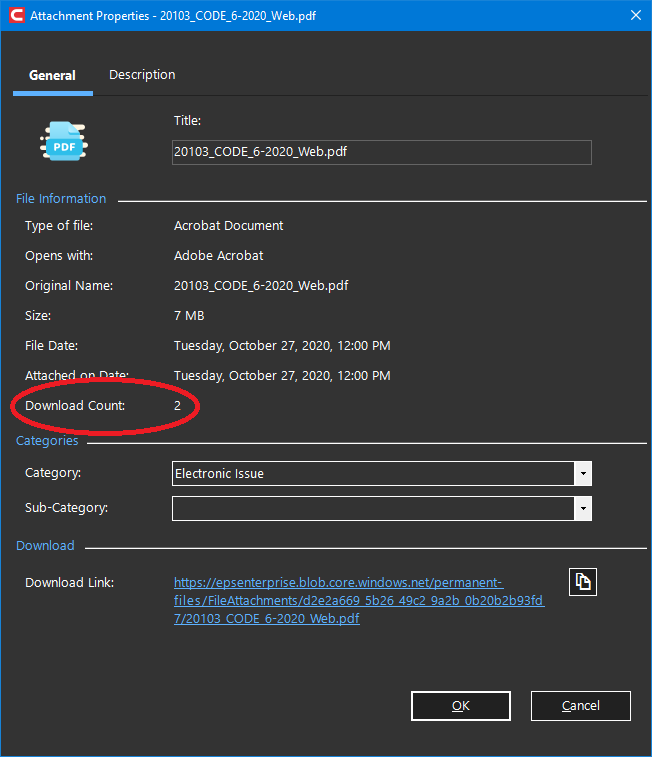Click the Download Count label
Image resolution: width=652 pixels, height=757 pixels.
[75, 406]
